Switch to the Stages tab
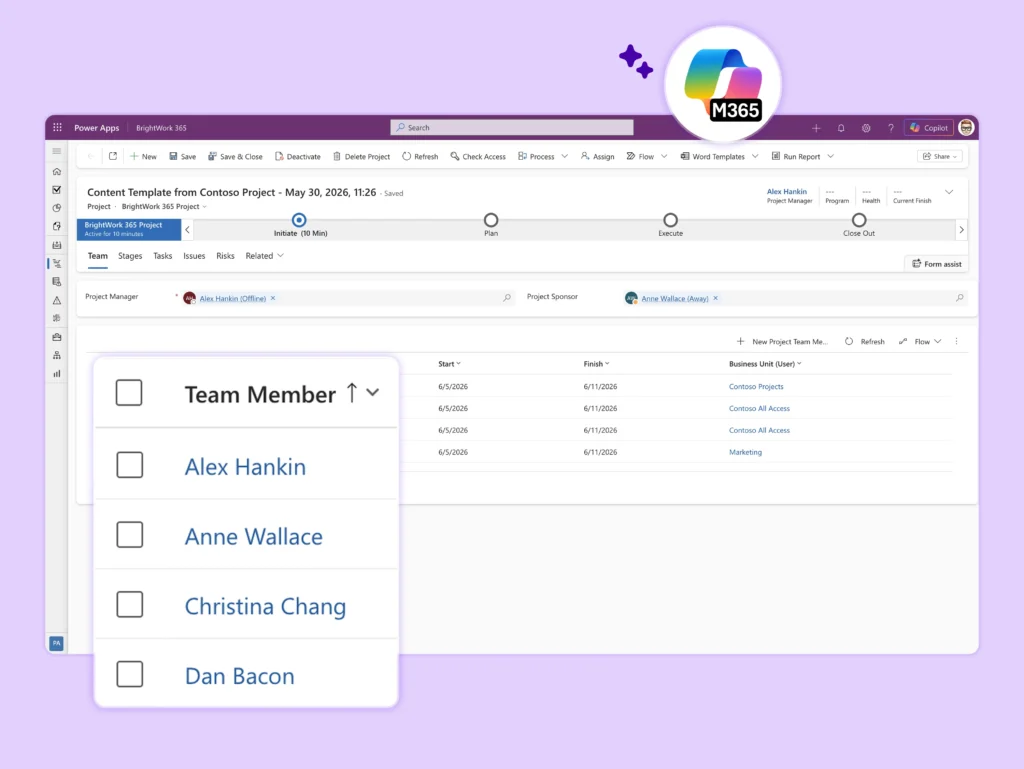 130,256
